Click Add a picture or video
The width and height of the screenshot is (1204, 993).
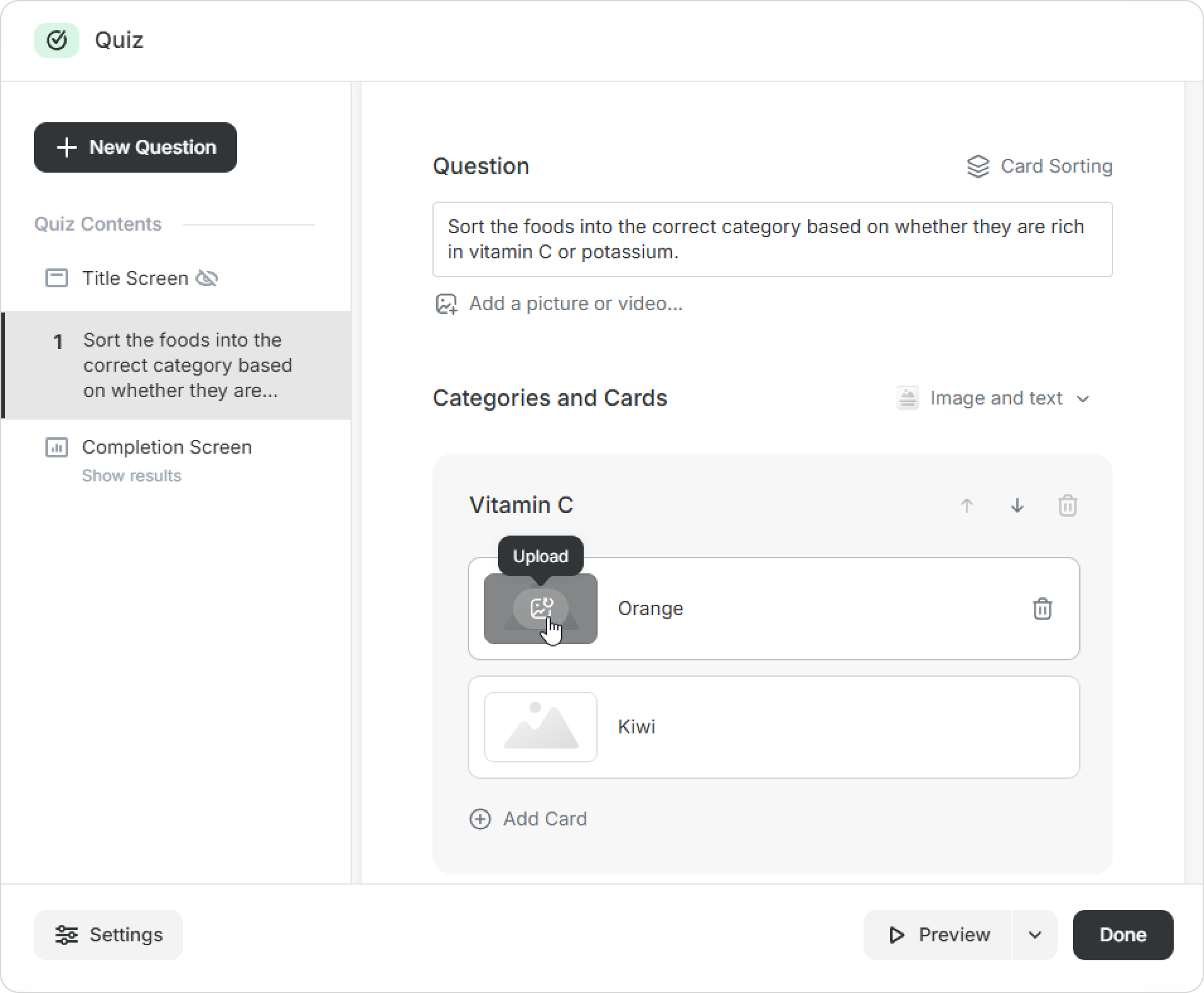[x=559, y=304]
